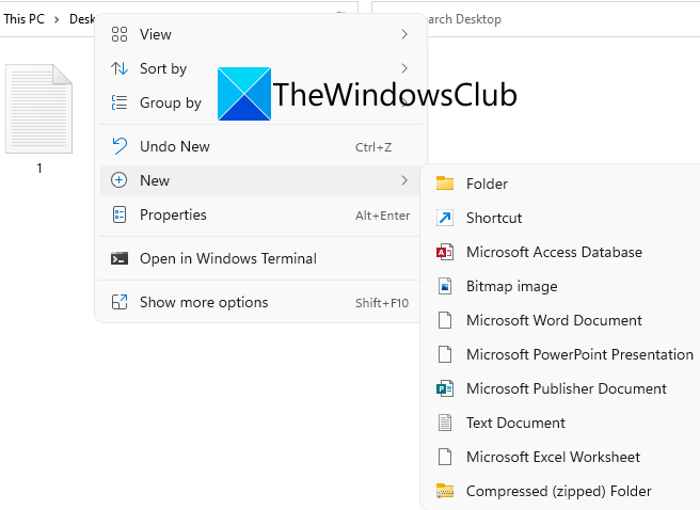
Task: Expand the Sort by submenu arrow
Action: [x=404, y=68]
